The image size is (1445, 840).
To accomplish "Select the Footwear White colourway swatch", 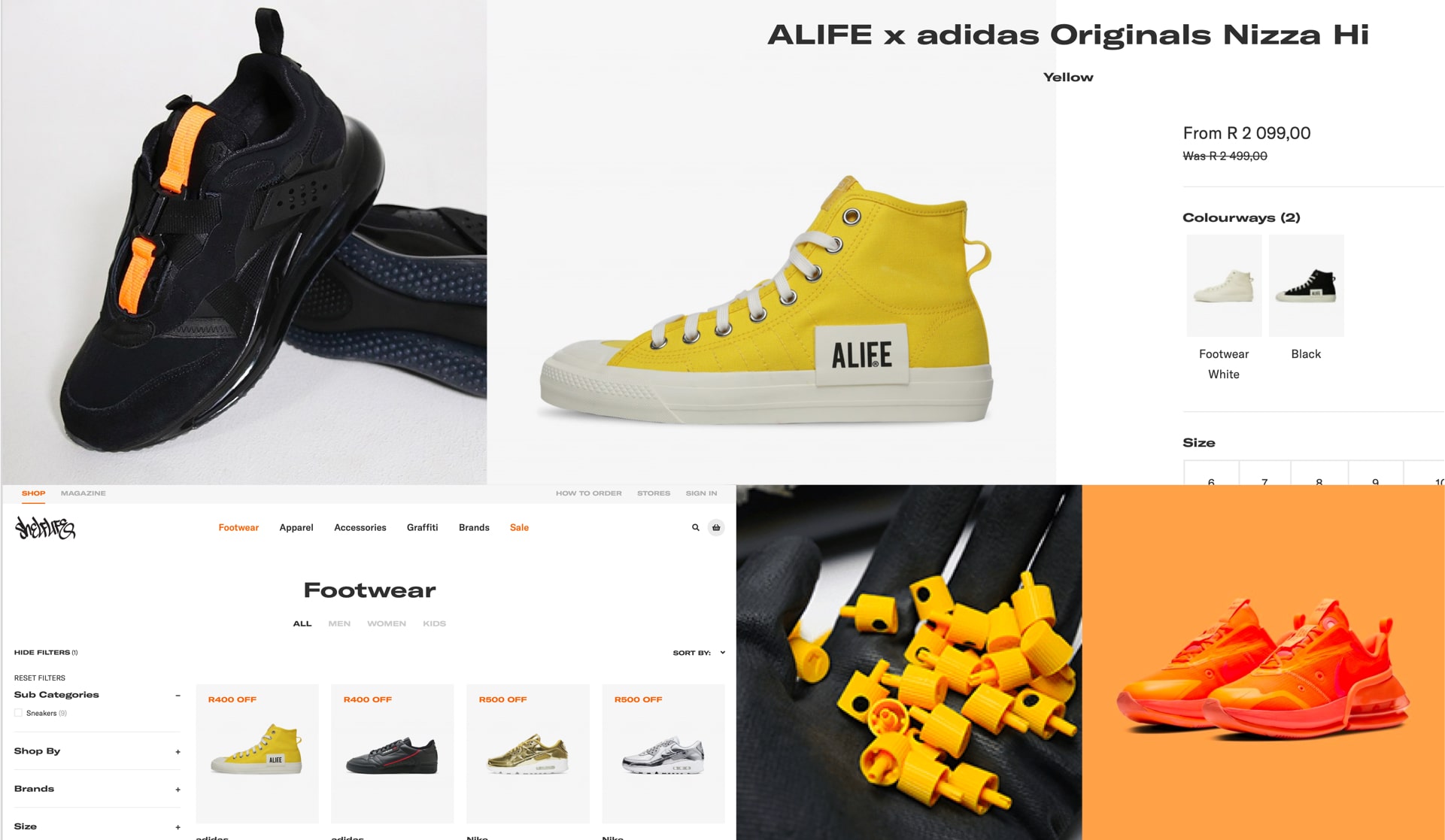I will (x=1224, y=286).
